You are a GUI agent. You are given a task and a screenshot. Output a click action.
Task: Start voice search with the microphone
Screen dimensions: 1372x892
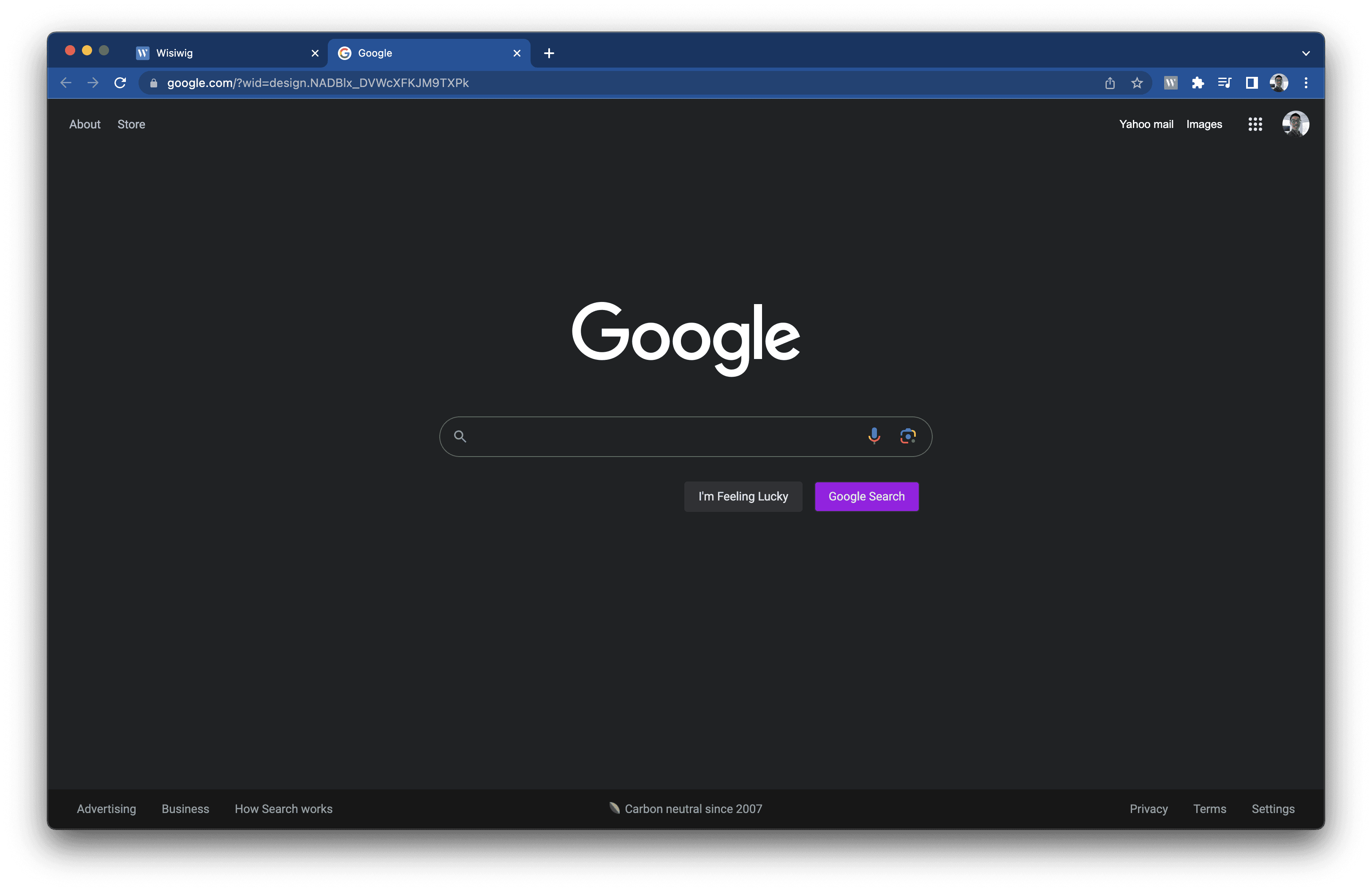(874, 437)
